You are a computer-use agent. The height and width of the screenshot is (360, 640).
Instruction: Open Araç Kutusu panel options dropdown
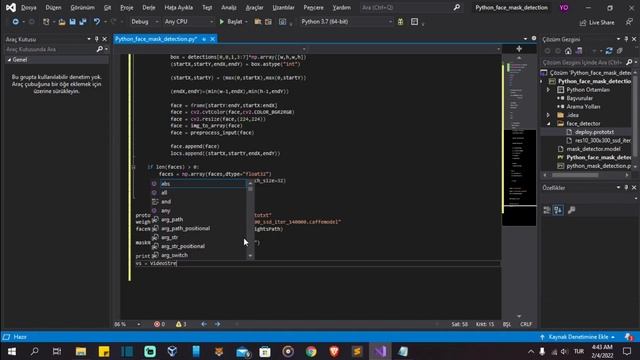(89, 39)
